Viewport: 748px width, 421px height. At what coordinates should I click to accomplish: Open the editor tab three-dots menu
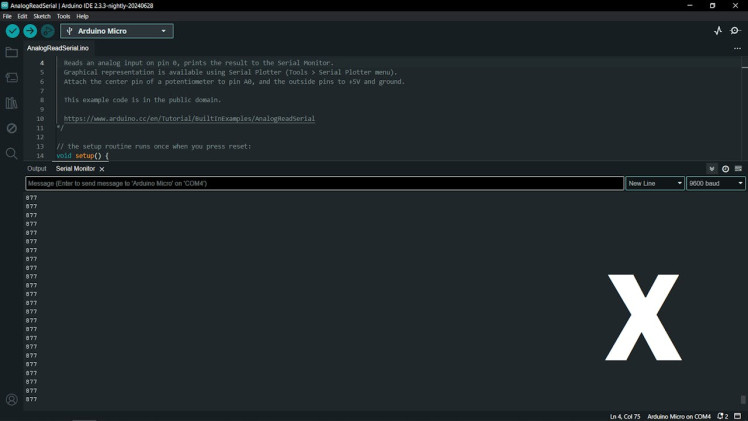pyautogui.click(x=737, y=49)
